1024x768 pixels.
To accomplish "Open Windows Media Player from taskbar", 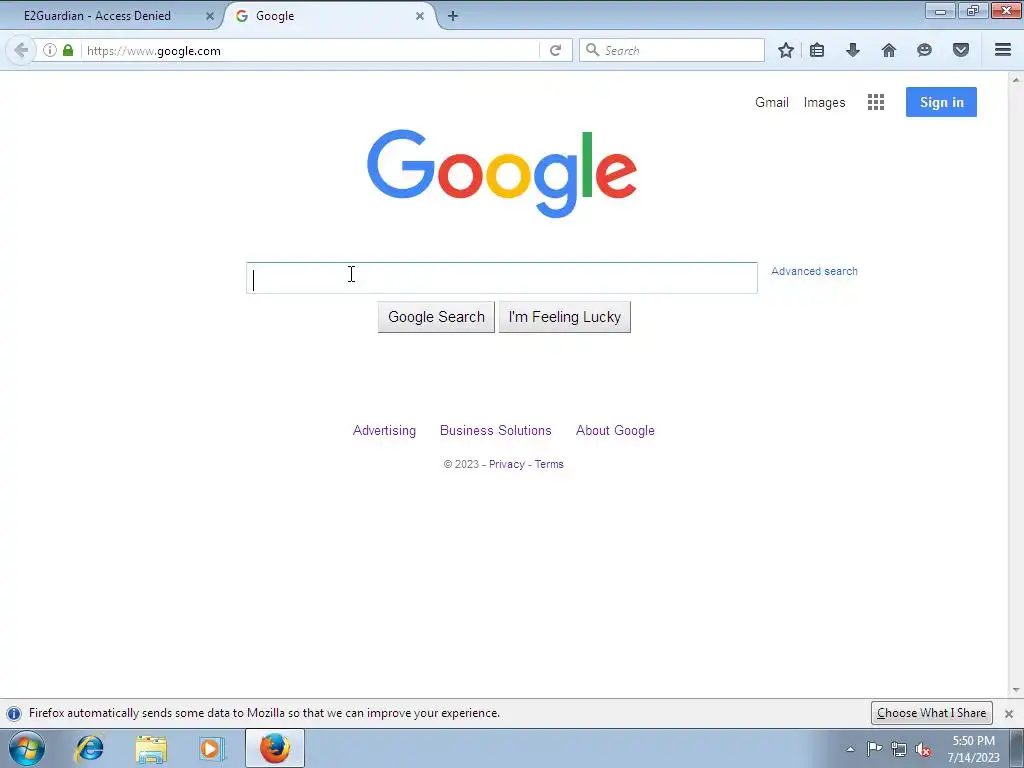I will (x=212, y=748).
